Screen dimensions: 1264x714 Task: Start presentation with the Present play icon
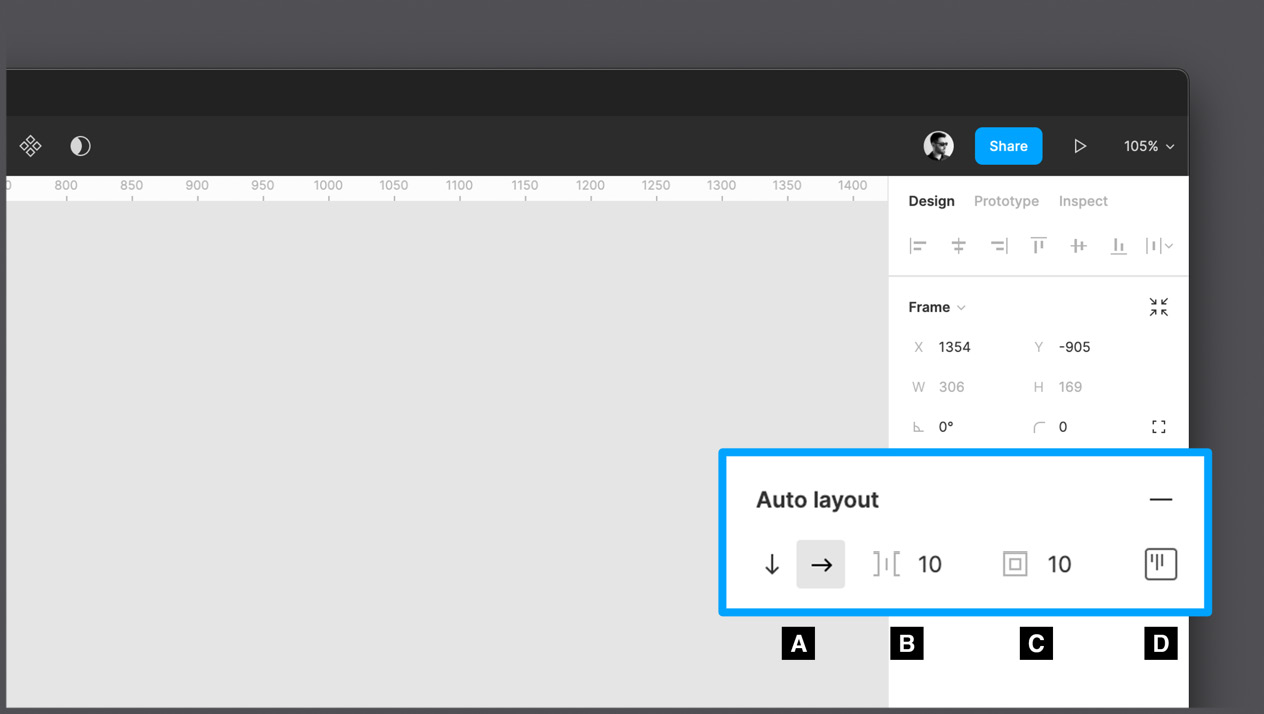point(1080,145)
